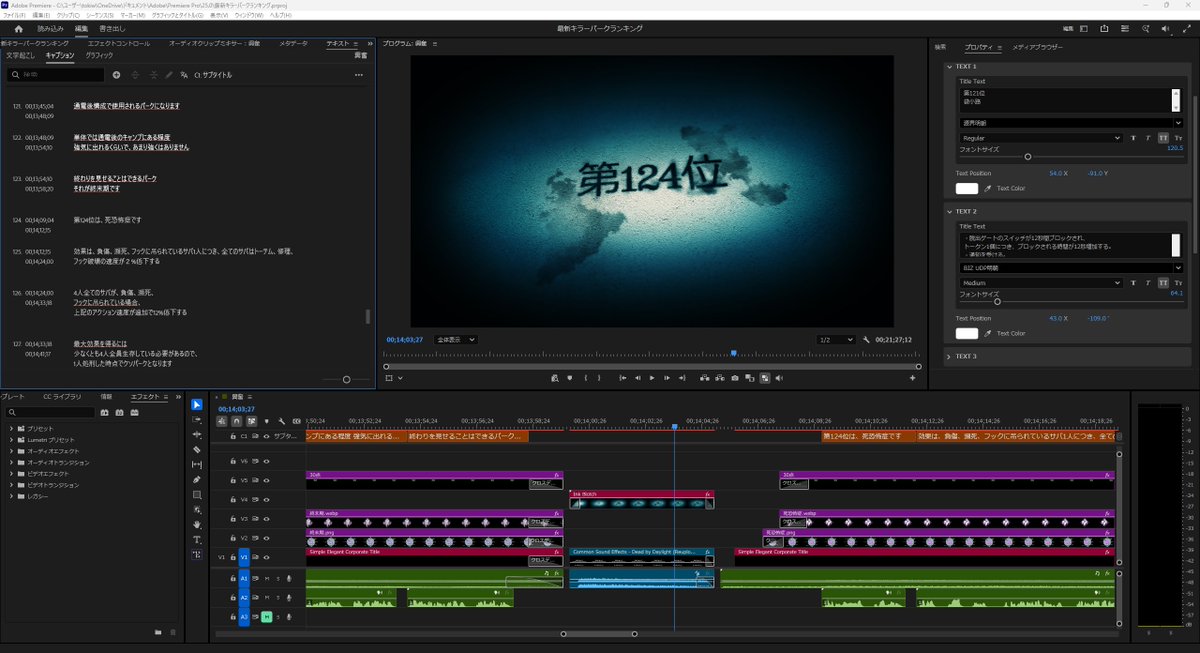Select the Razor tool
Viewport: 1200px width, 653px height.
(x=197, y=450)
